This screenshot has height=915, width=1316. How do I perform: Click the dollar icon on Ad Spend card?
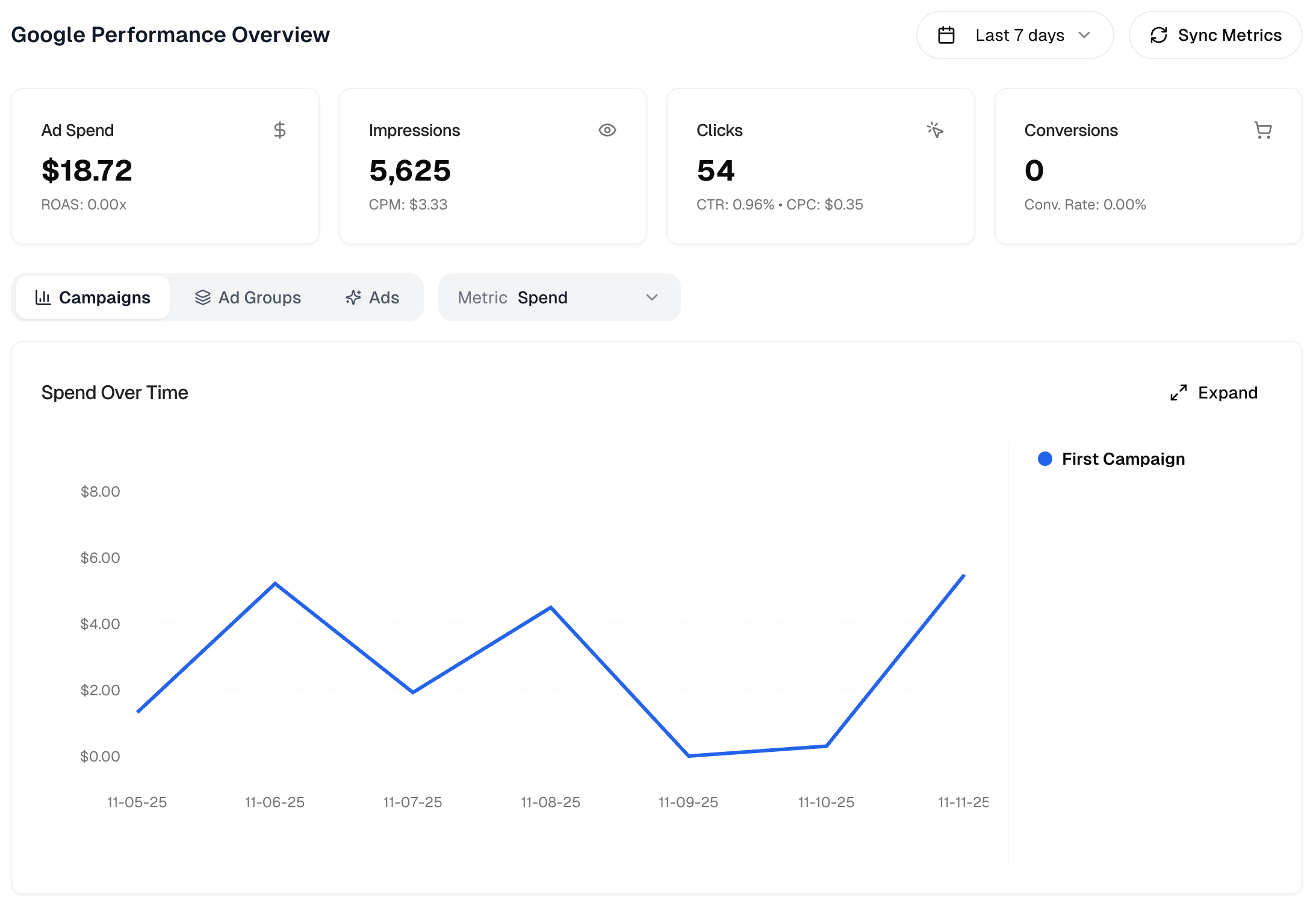click(279, 130)
